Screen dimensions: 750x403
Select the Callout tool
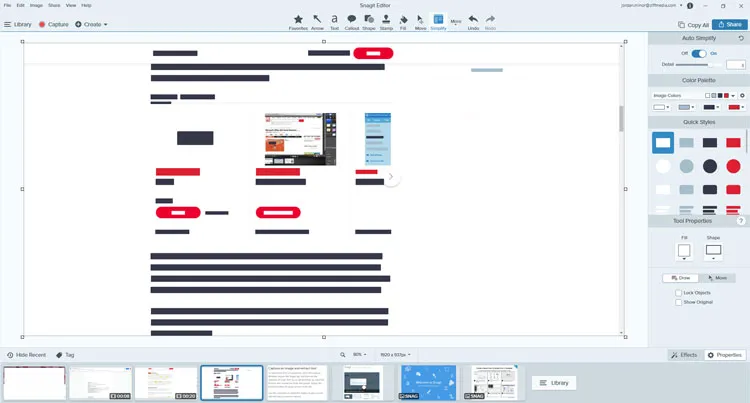point(352,22)
